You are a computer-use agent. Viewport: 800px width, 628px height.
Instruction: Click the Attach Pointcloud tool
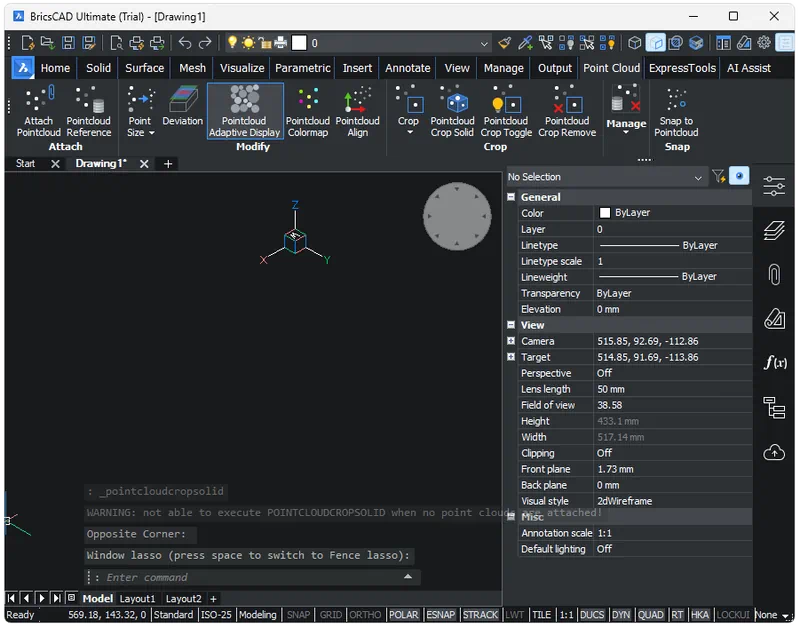click(39, 112)
